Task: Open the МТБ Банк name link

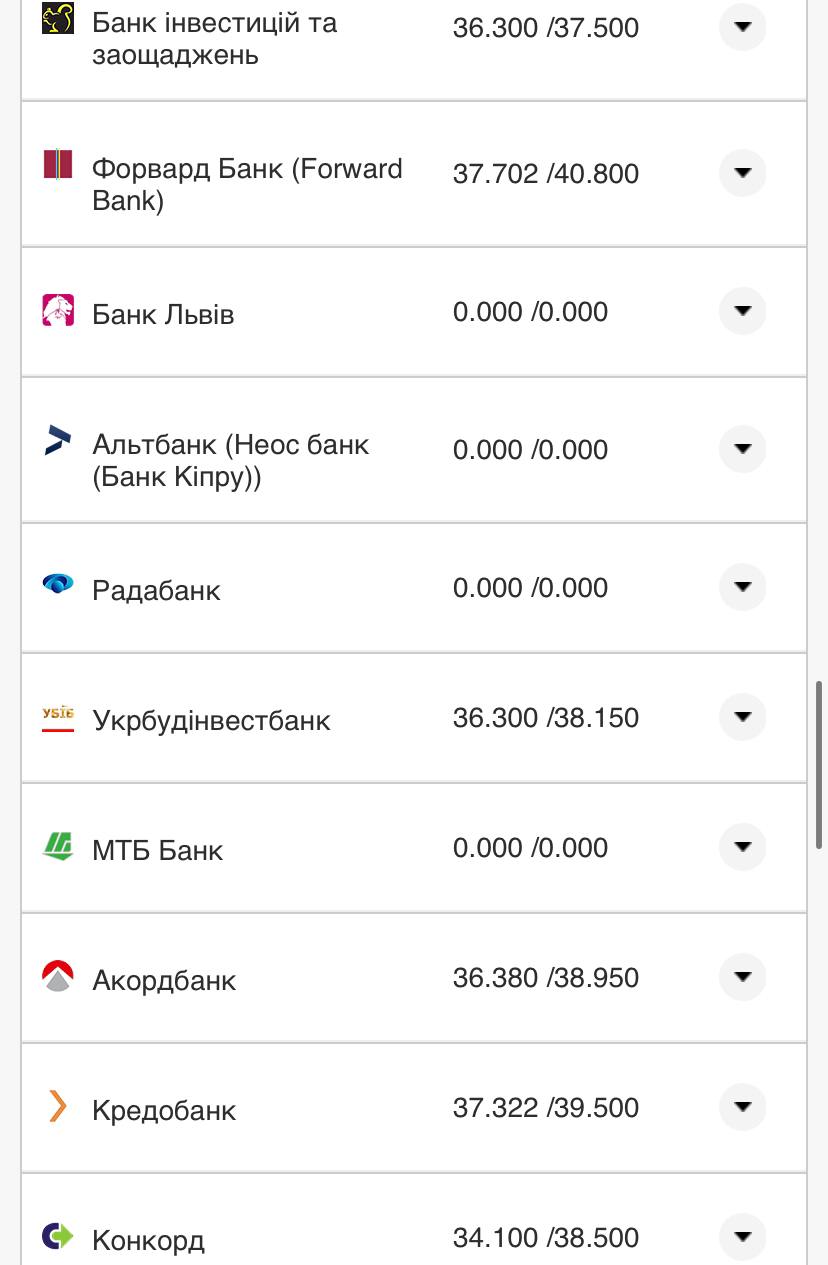Action: (x=157, y=850)
